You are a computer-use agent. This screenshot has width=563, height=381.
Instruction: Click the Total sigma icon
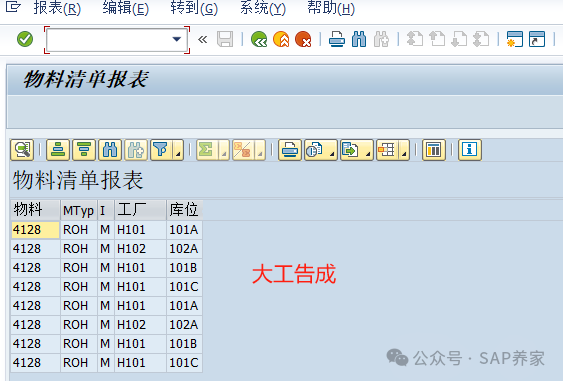(x=206, y=150)
